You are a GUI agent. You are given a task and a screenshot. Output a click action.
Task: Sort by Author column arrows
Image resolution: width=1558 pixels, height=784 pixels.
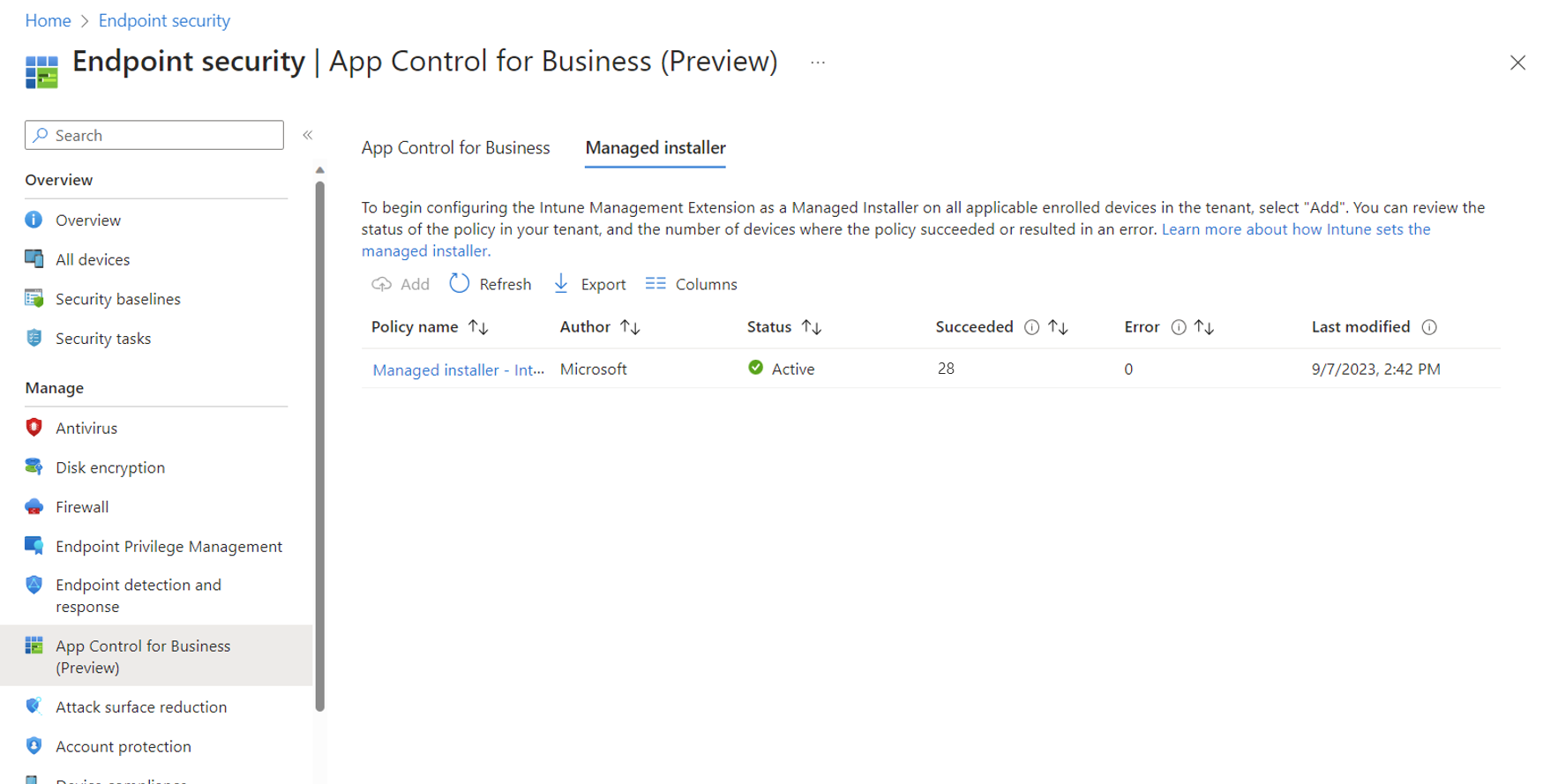(630, 327)
